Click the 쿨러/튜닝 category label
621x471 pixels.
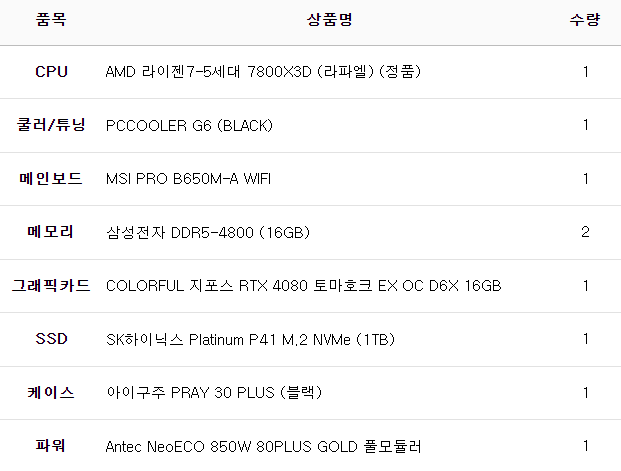[51, 126]
